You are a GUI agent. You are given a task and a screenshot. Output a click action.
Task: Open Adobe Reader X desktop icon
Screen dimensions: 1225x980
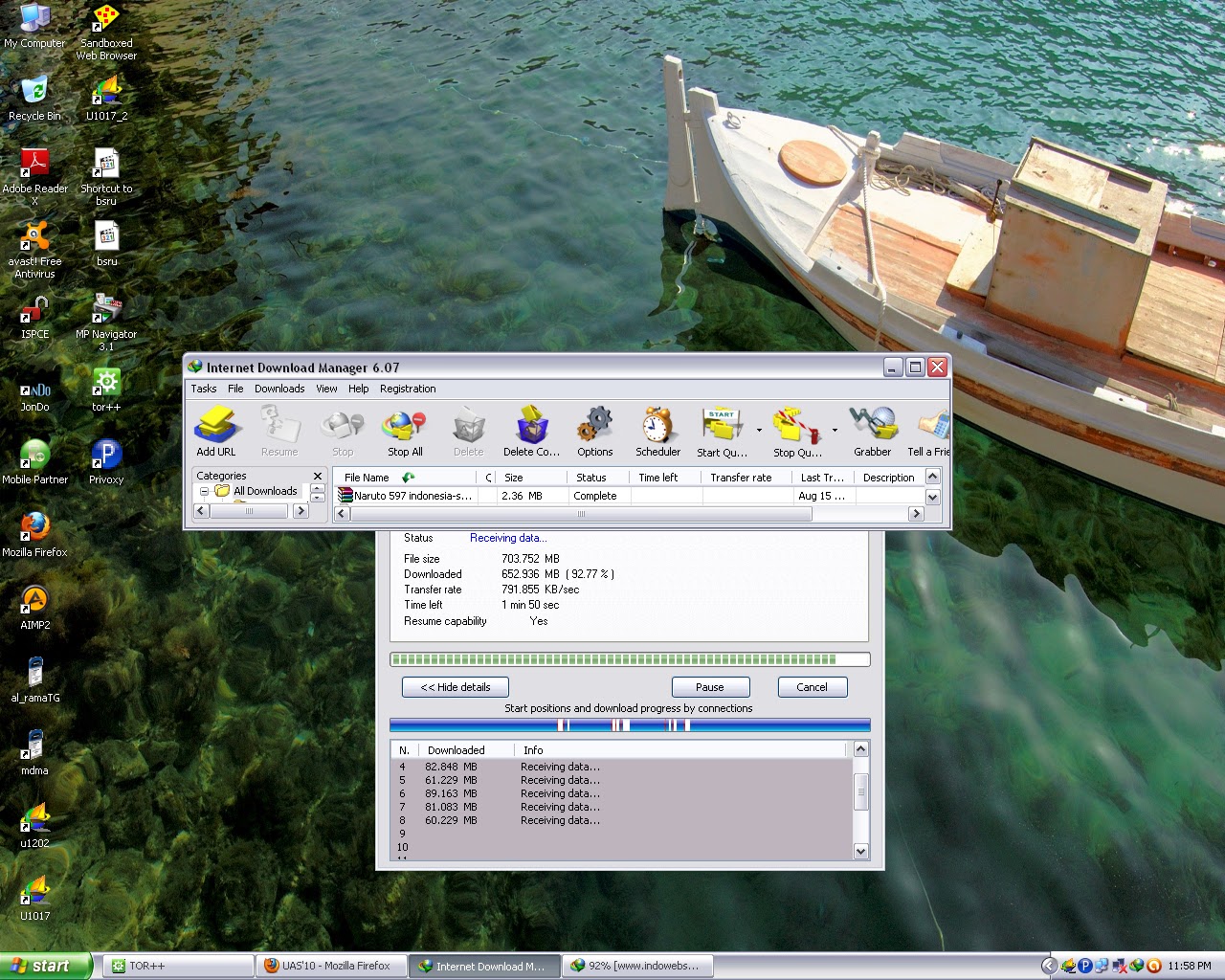34,178
